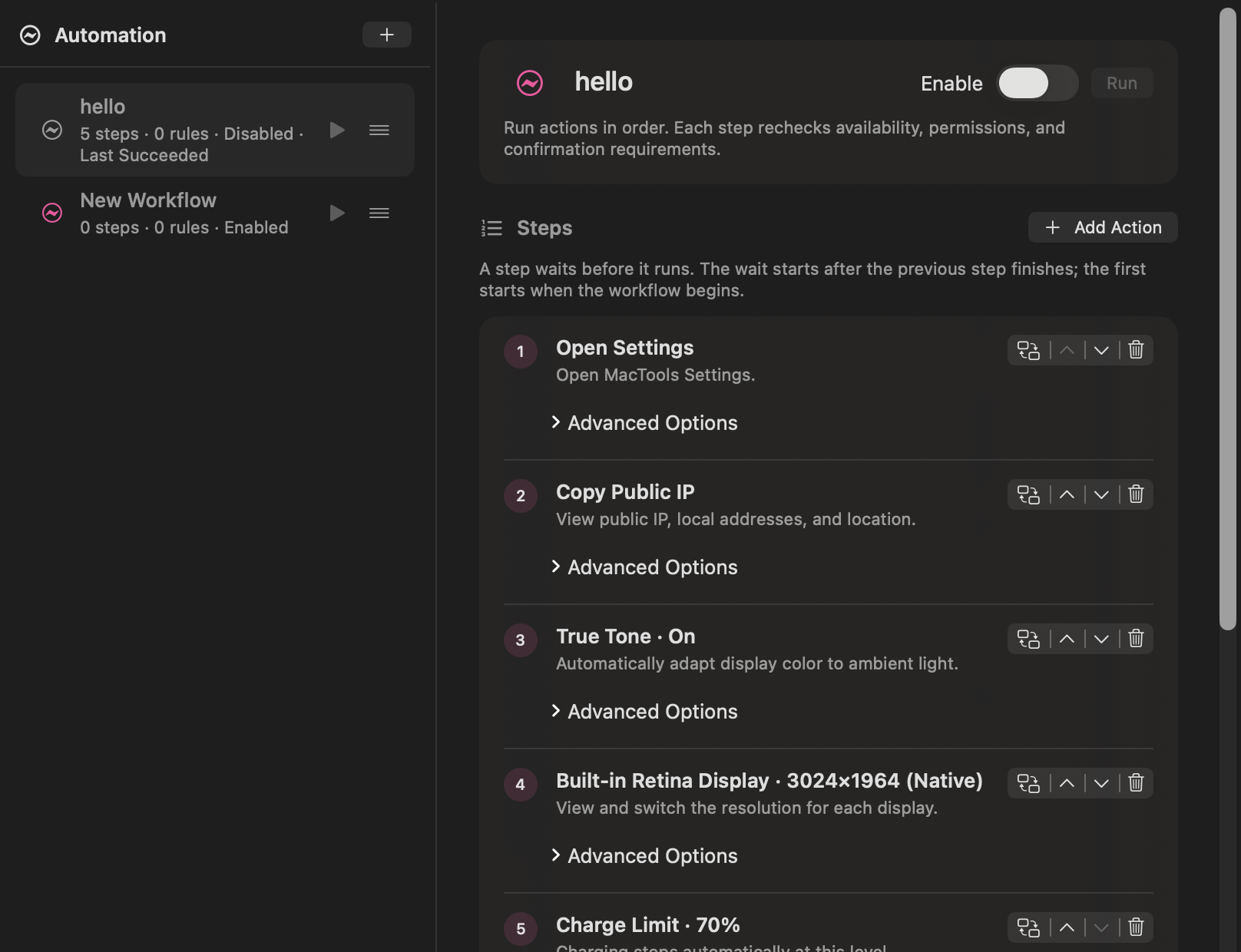
Task: Toggle the Enable switch for hello
Action: (x=1037, y=83)
